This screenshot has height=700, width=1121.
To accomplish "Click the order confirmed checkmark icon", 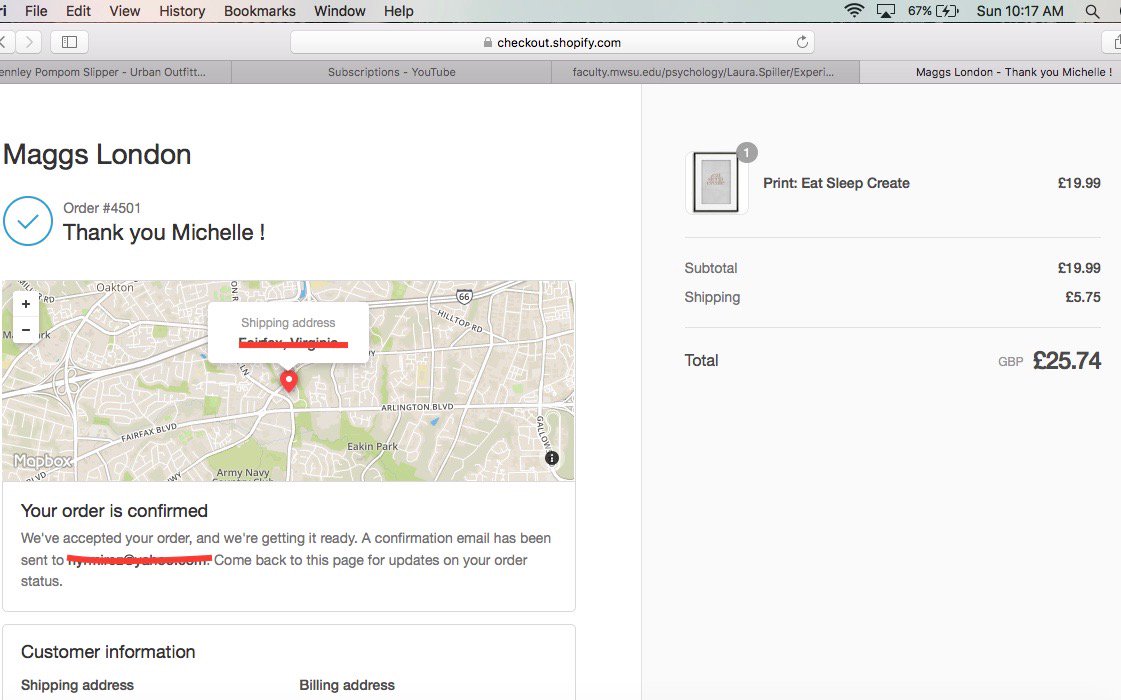I will (x=28, y=221).
